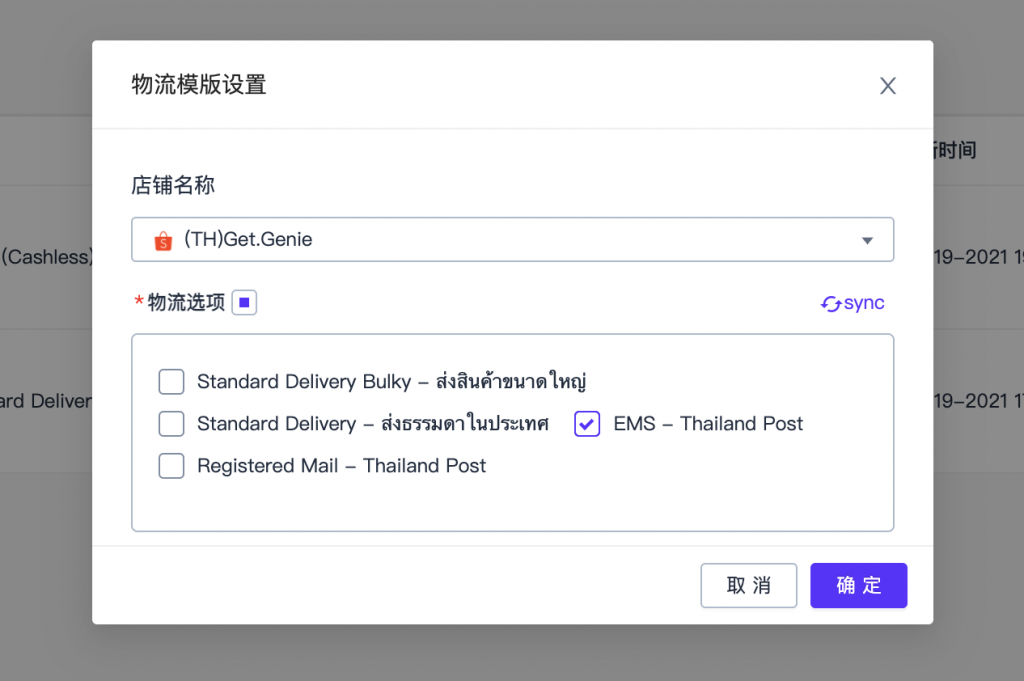
Task: Click the 取消 cancel button
Action: 748,585
